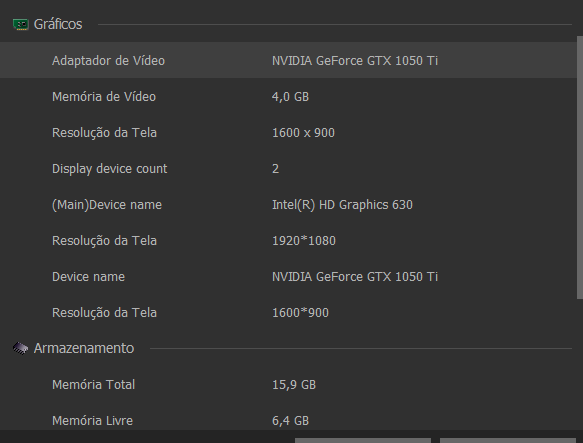Click the graphics card icon beside Gráficos
The image size is (583, 443).
21,25
